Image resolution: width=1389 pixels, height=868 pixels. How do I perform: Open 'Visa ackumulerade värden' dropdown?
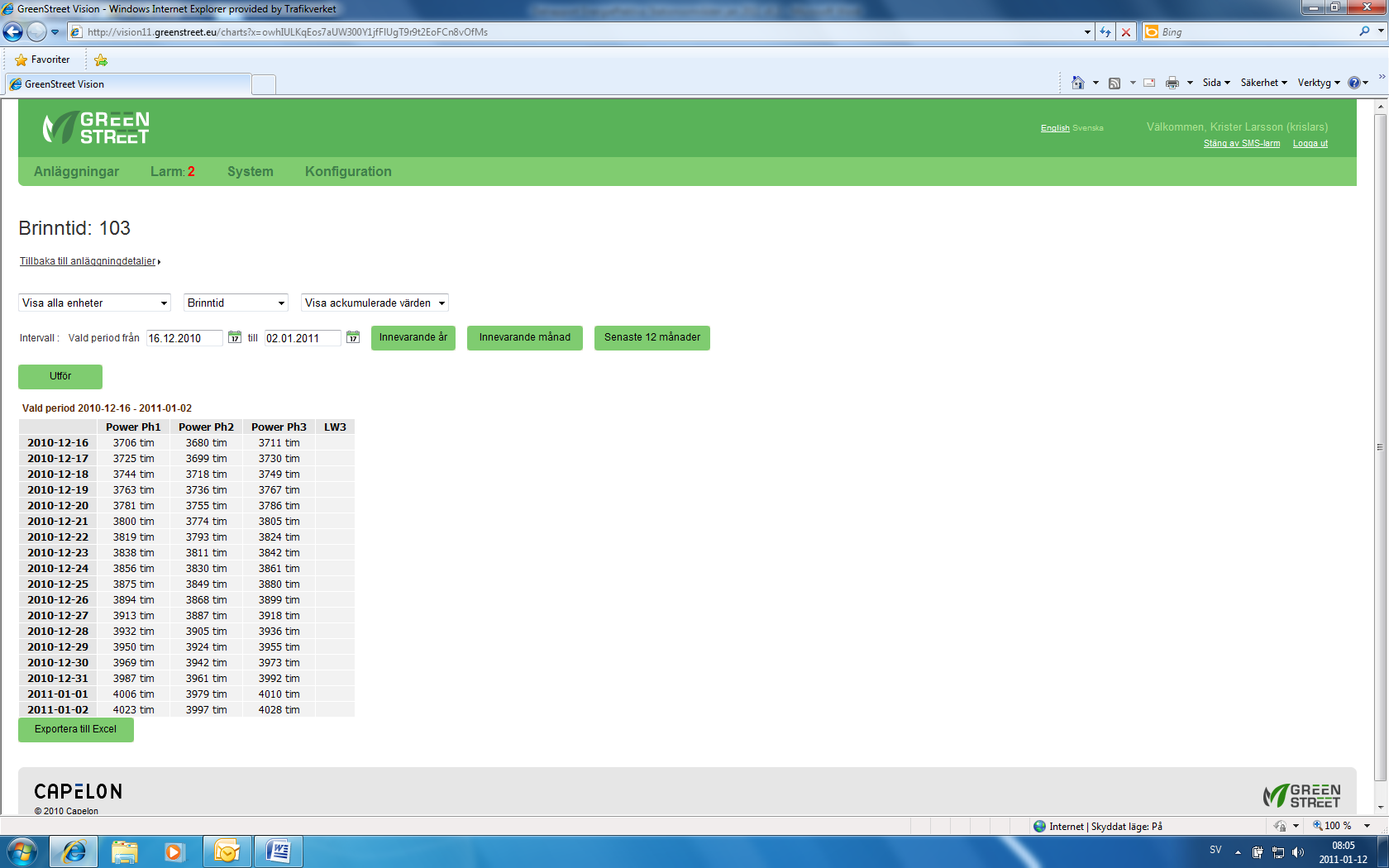coord(375,303)
